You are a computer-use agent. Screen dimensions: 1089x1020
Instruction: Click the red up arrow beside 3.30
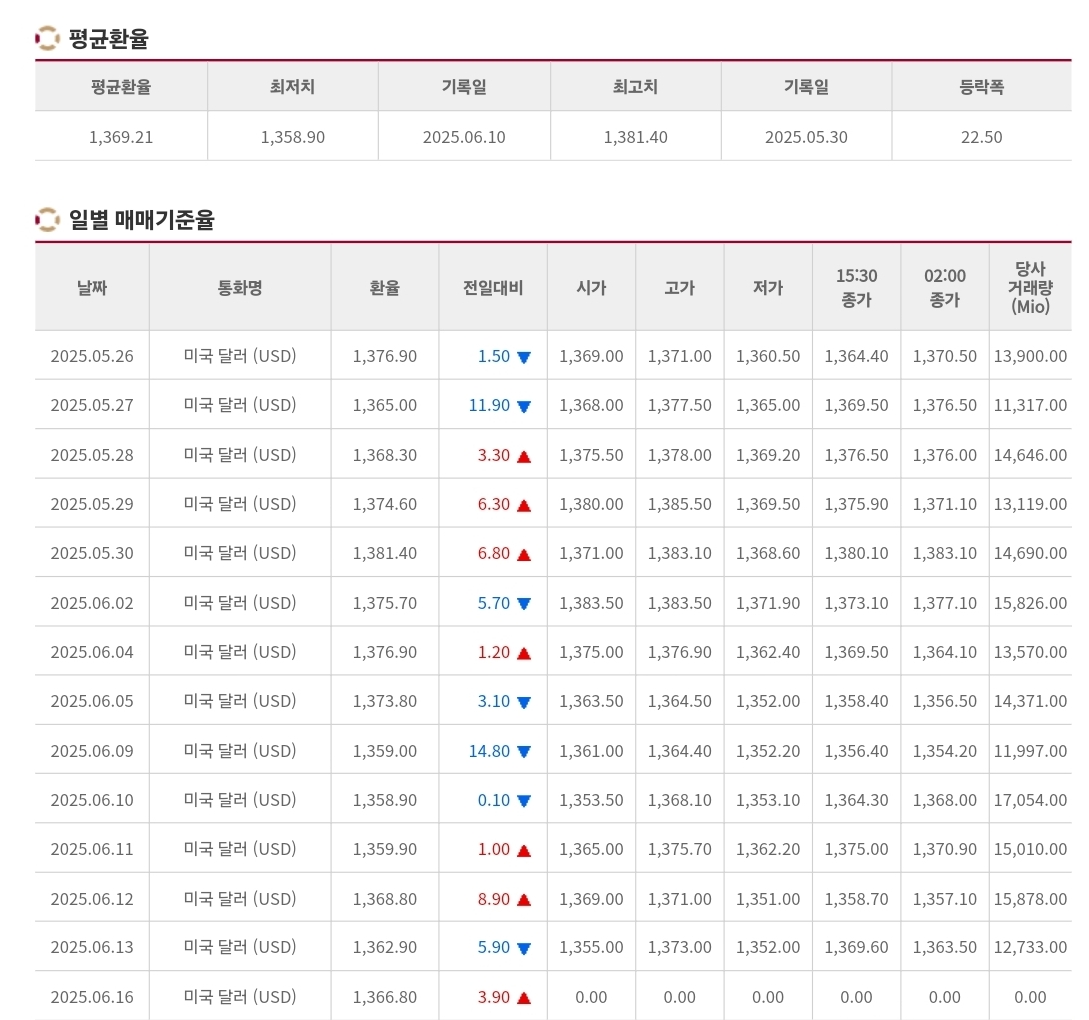524,456
